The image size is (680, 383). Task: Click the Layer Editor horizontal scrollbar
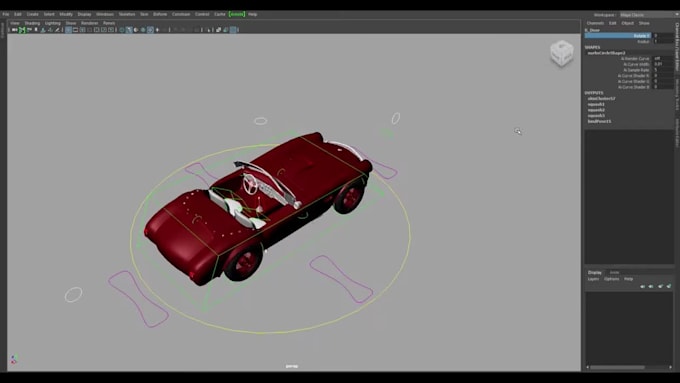pos(618,367)
